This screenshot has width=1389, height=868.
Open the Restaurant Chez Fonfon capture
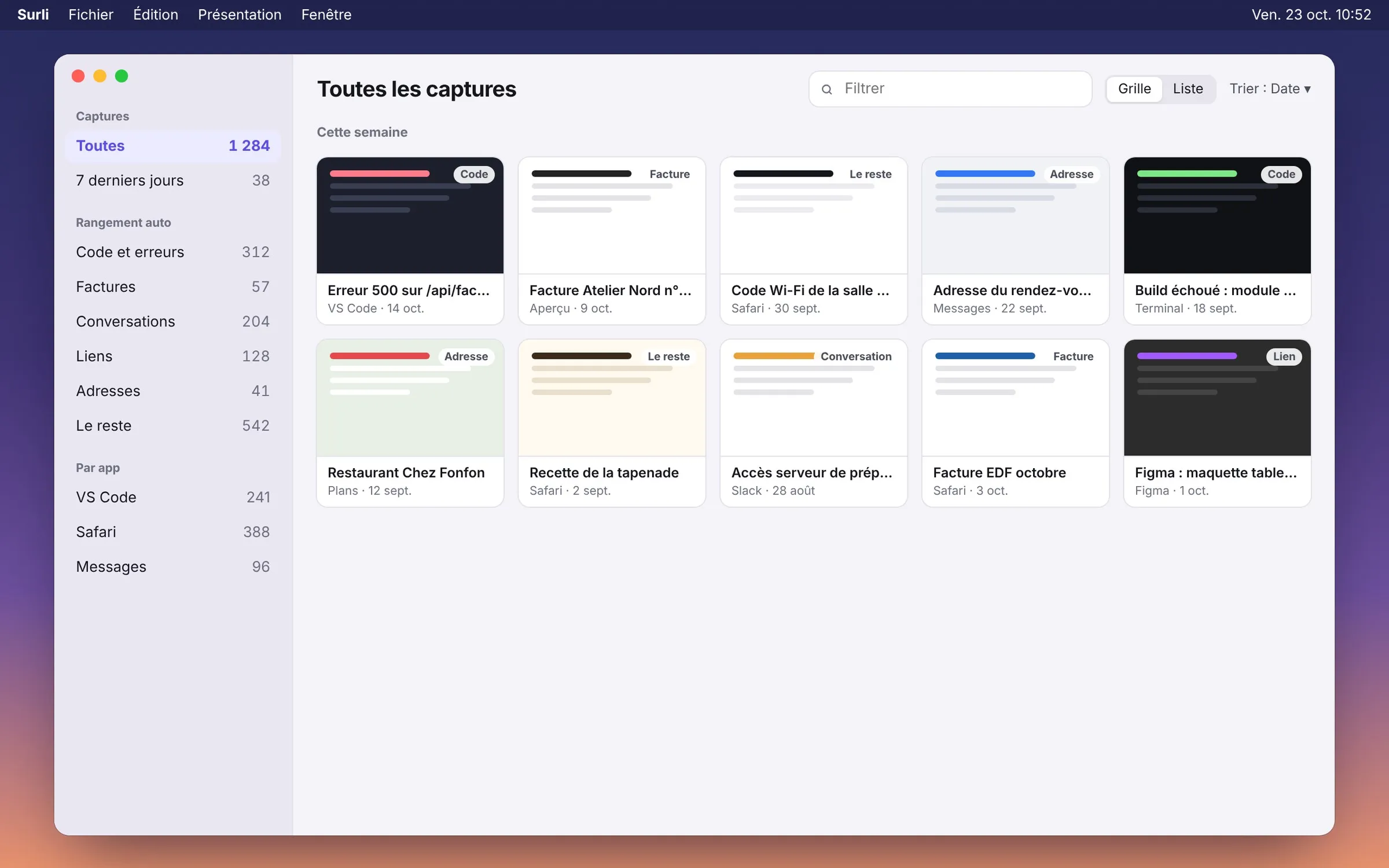(x=410, y=423)
